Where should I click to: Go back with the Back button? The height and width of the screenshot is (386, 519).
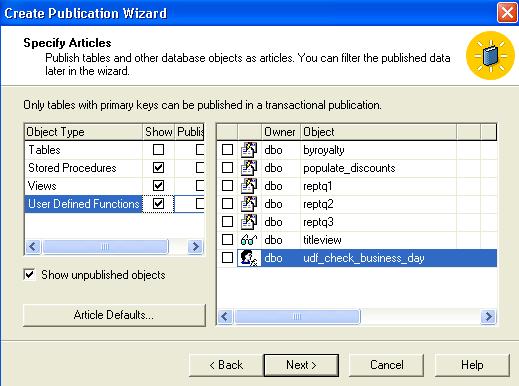click(226, 365)
